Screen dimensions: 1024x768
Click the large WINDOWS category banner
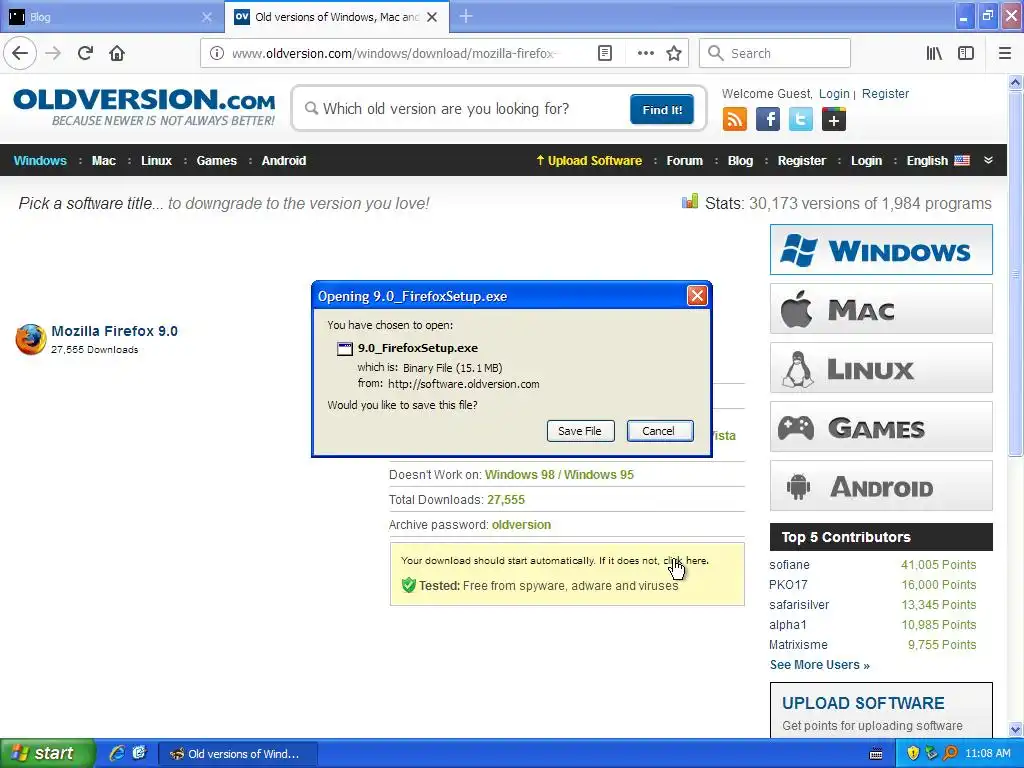[x=881, y=249]
